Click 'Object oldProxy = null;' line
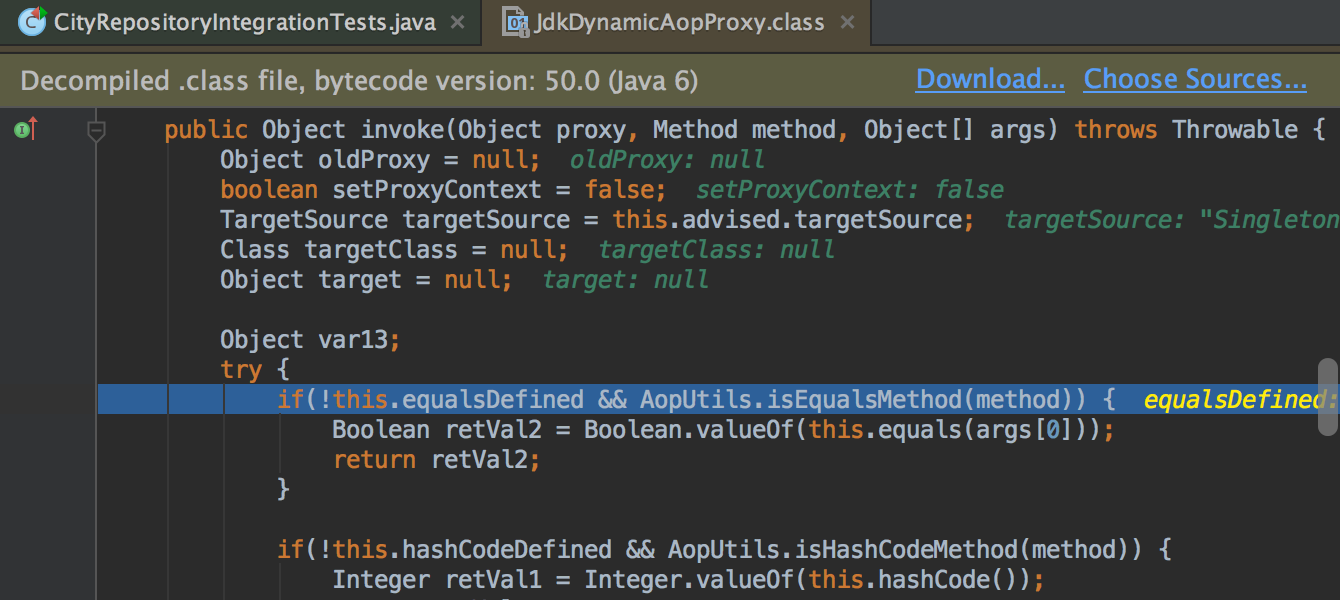This screenshot has width=1340, height=600. pos(380,160)
